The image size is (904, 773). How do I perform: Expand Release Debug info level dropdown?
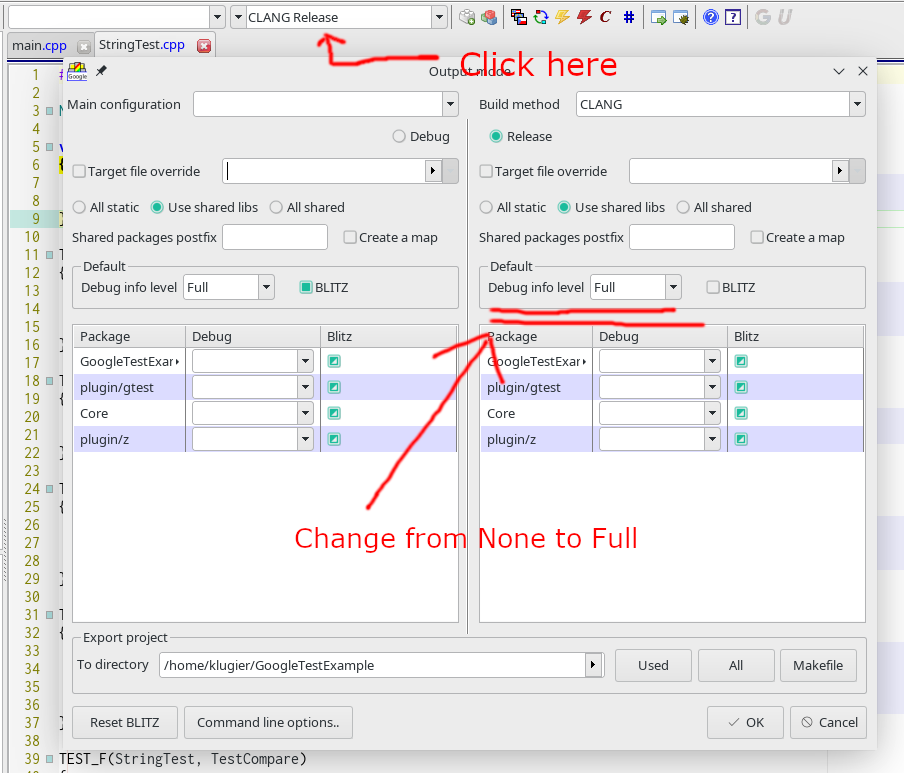coord(673,287)
